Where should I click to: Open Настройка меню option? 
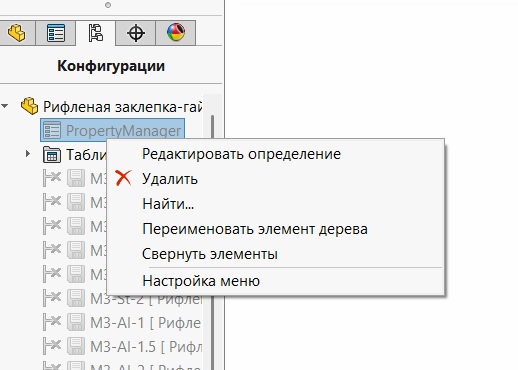pos(201,281)
